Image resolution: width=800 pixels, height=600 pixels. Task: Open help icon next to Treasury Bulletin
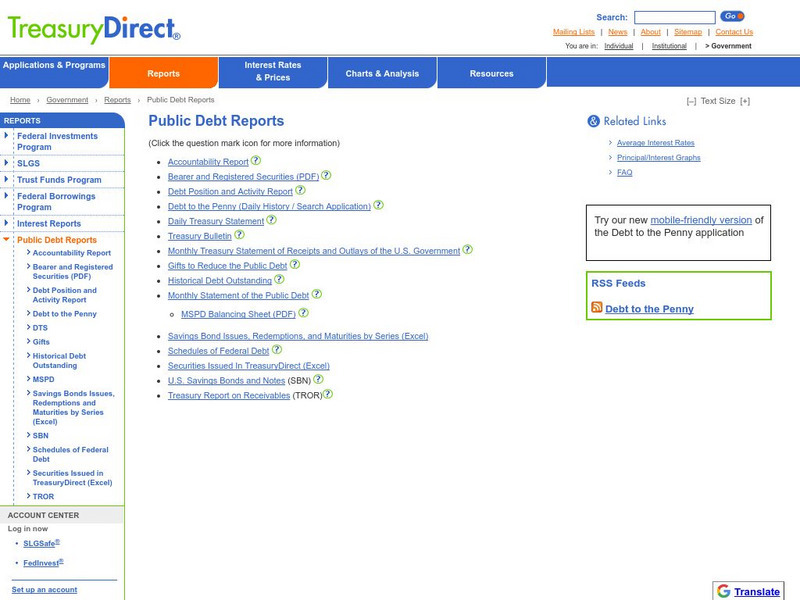pos(240,236)
